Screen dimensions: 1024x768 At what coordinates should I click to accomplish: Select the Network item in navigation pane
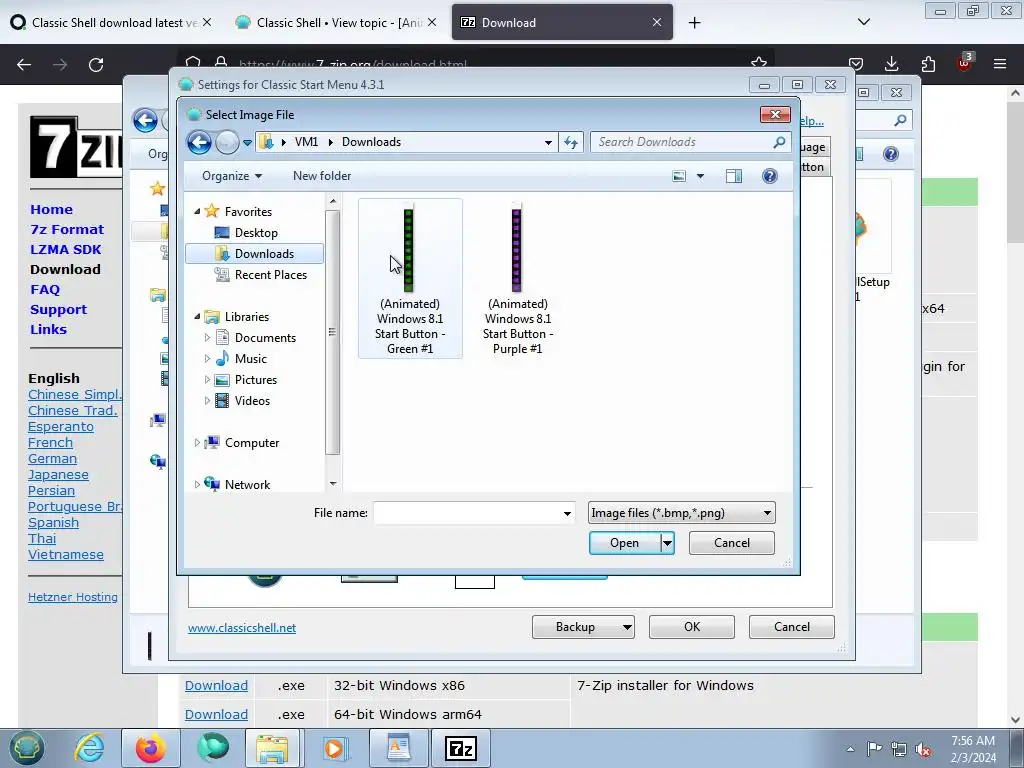[x=247, y=485]
